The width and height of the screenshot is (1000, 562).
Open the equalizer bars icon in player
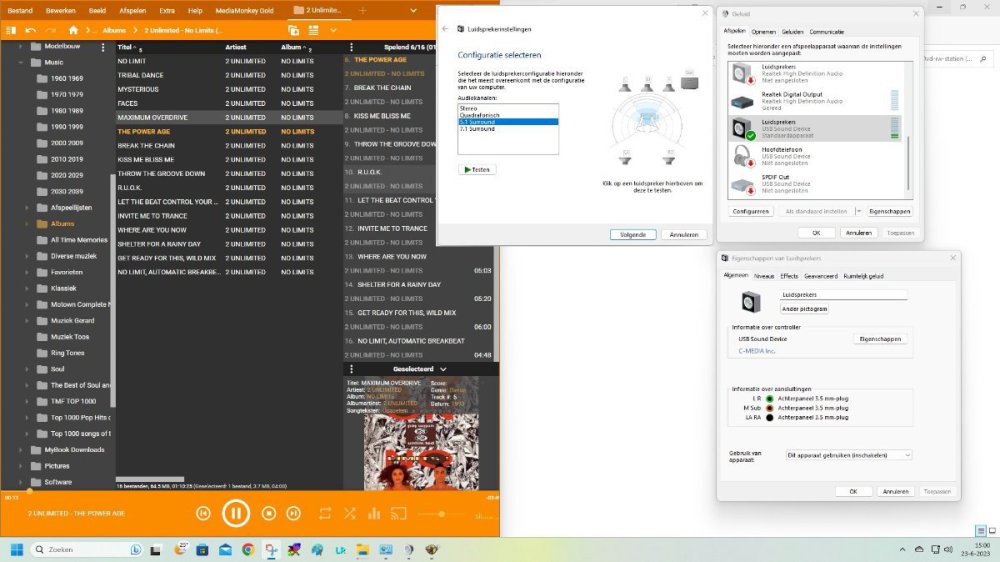(374, 513)
